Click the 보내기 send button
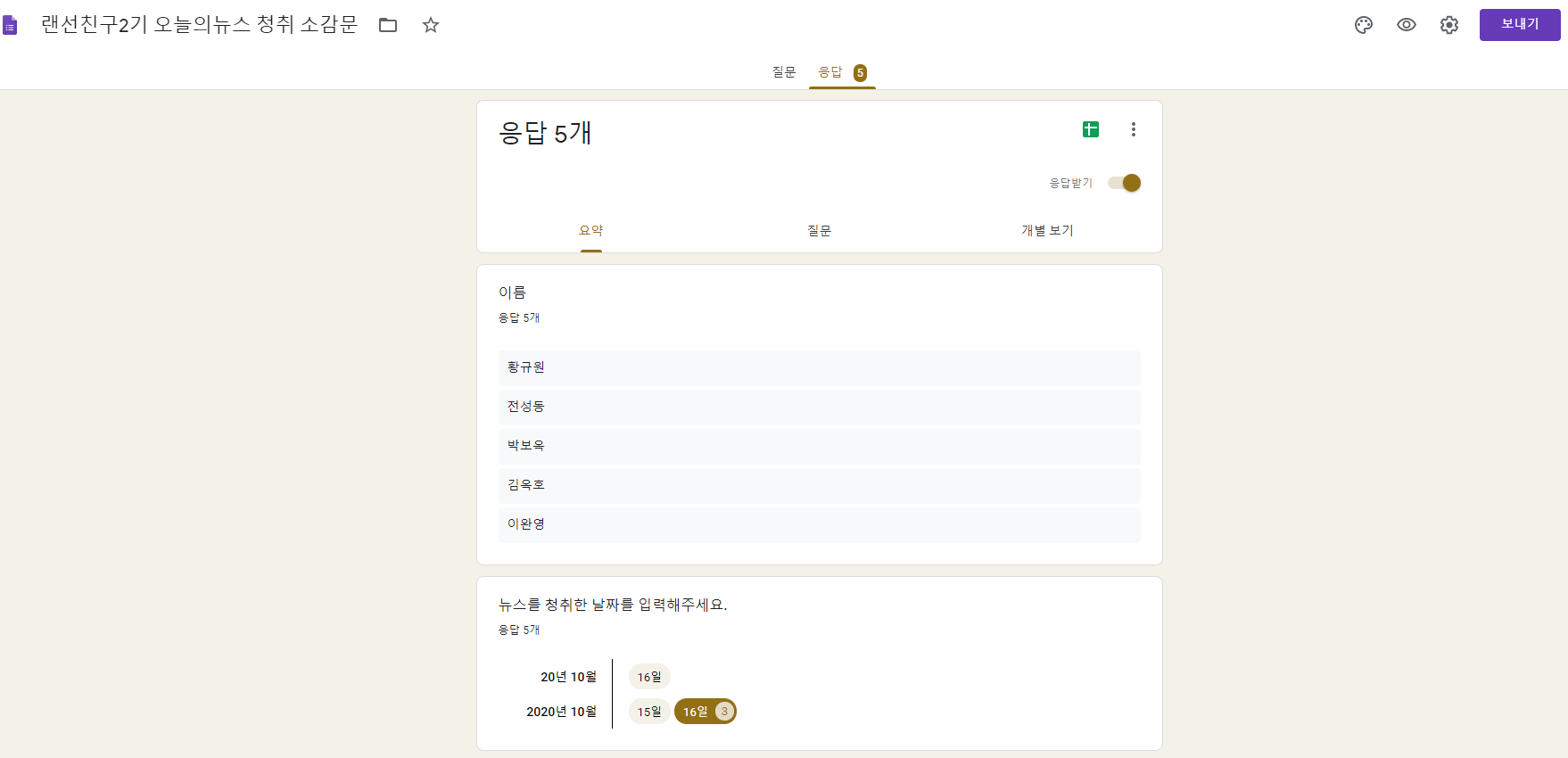 pyautogui.click(x=1520, y=25)
